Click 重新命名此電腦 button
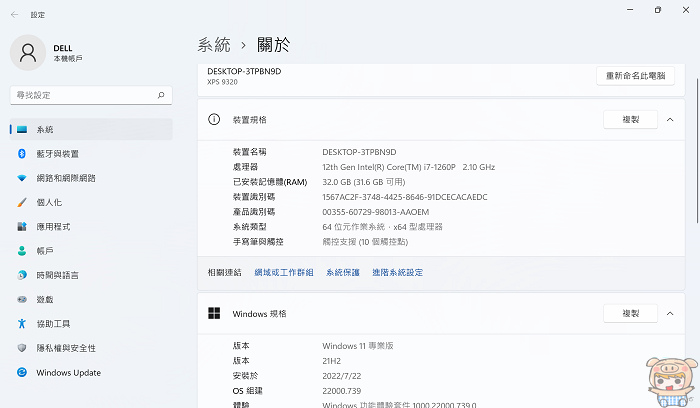The image size is (700, 408). (635, 76)
